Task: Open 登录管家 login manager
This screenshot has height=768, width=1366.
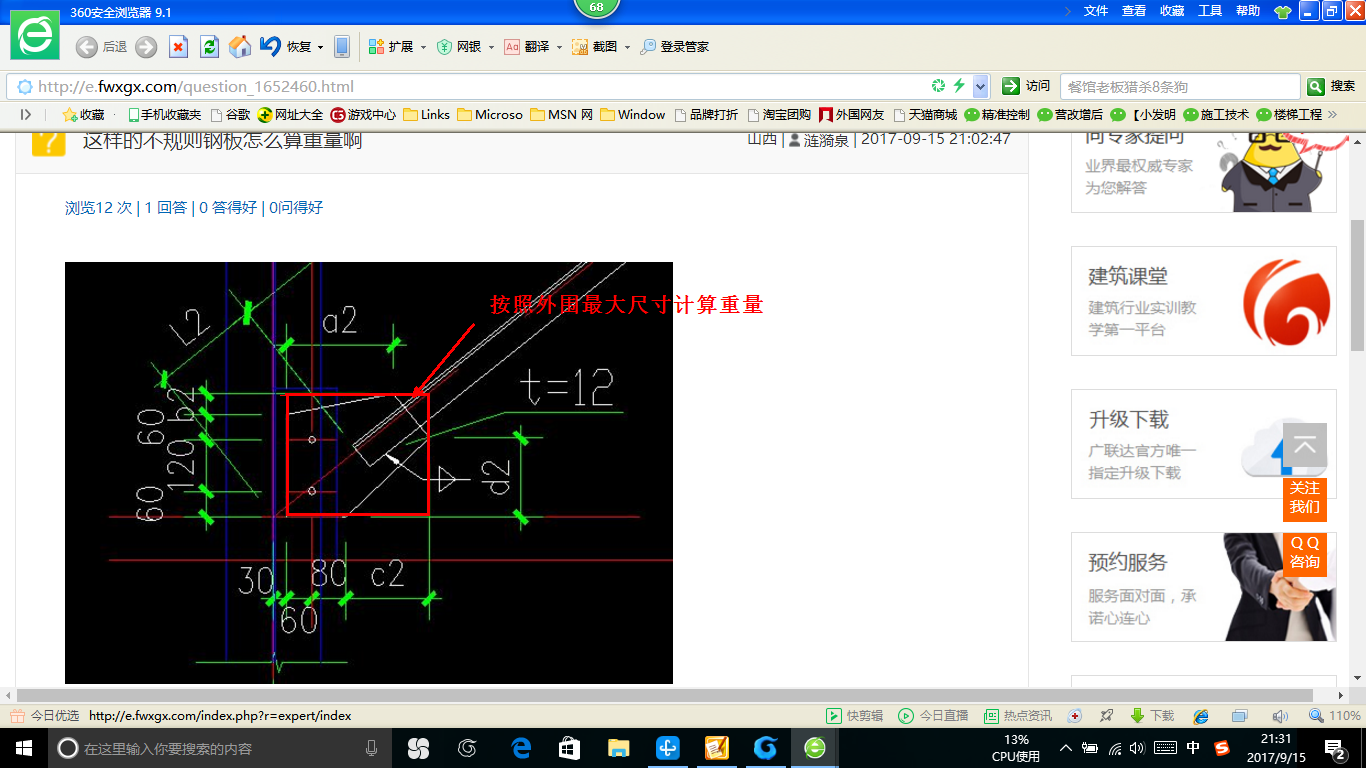Action: point(675,47)
